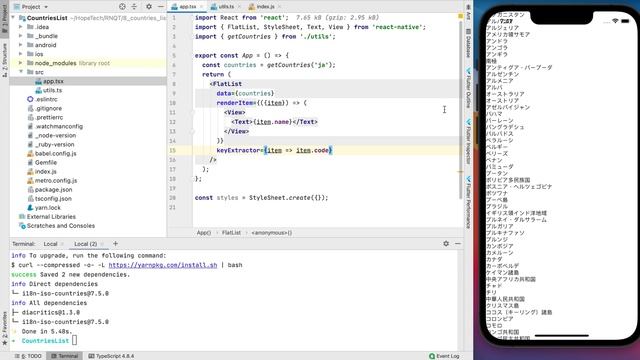Hide the Project panel with minus icon

pos(161,7)
